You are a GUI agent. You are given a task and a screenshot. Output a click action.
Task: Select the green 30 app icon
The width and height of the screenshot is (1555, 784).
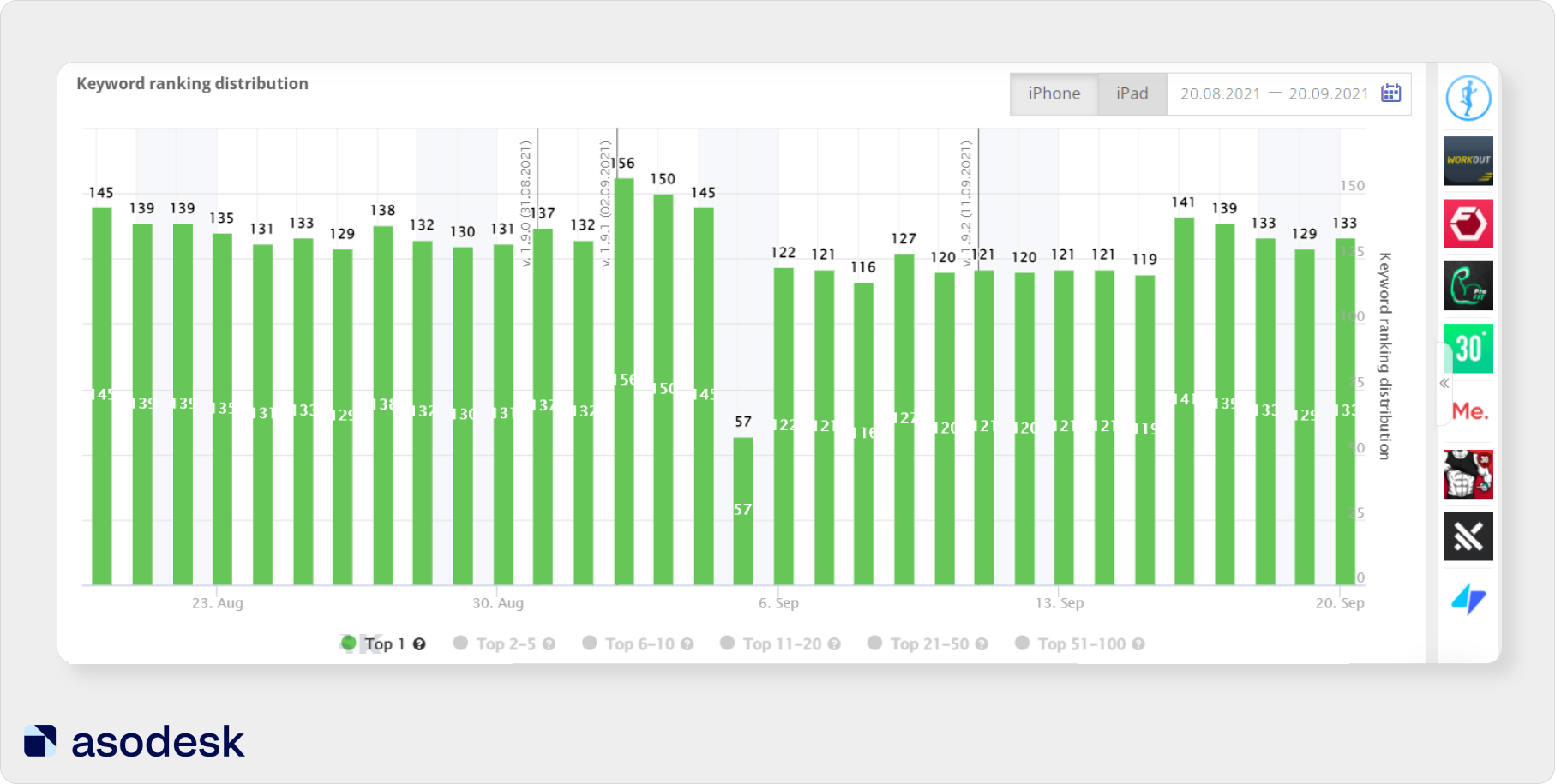pos(1468,349)
